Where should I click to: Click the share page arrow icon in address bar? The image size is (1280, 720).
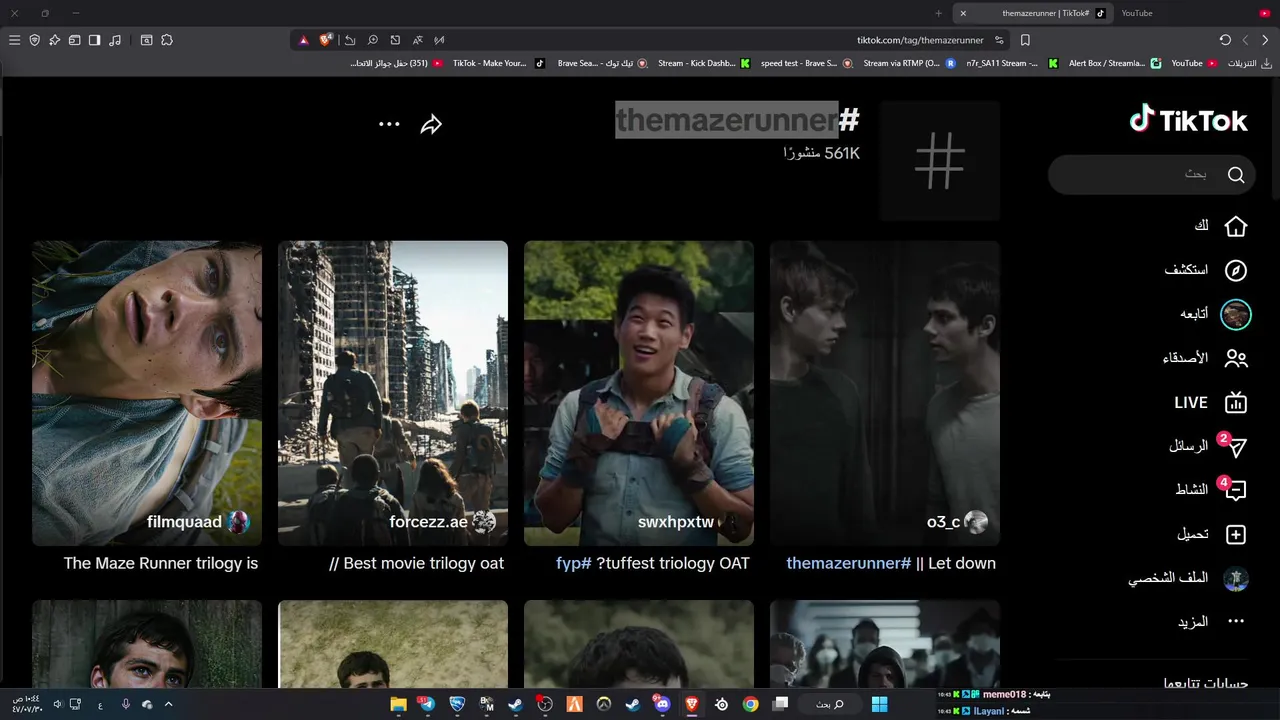350,40
